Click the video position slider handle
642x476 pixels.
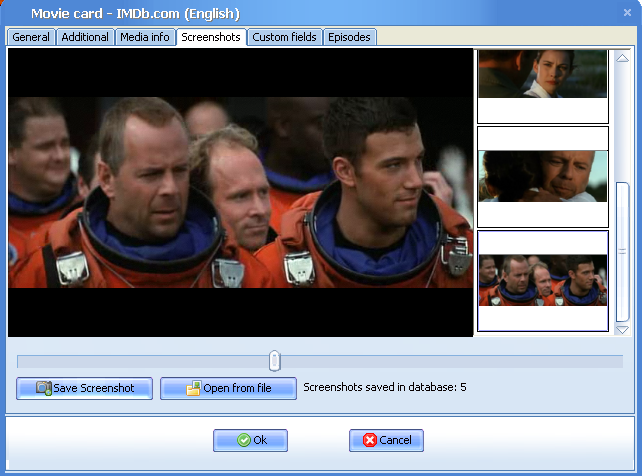(x=275, y=361)
